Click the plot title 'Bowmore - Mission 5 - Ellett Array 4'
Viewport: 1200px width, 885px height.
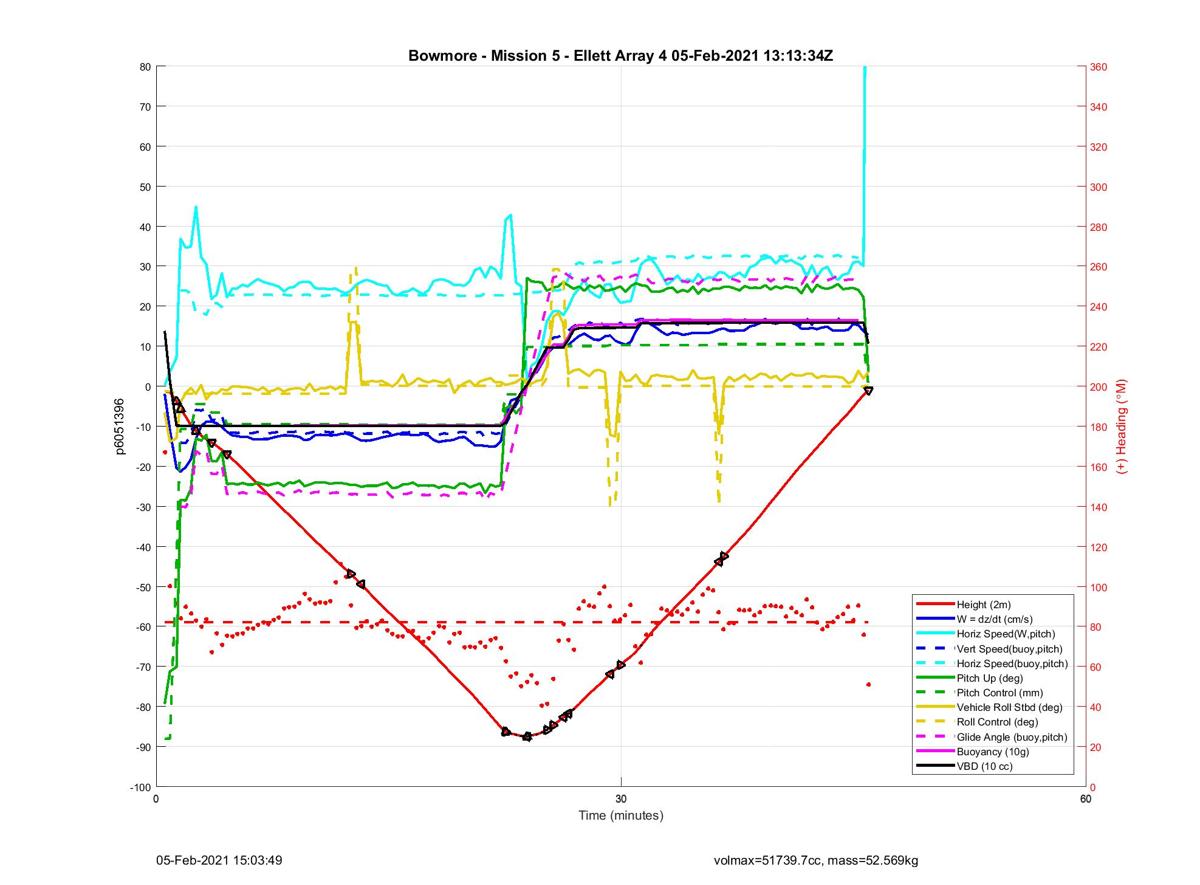click(537, 56)
